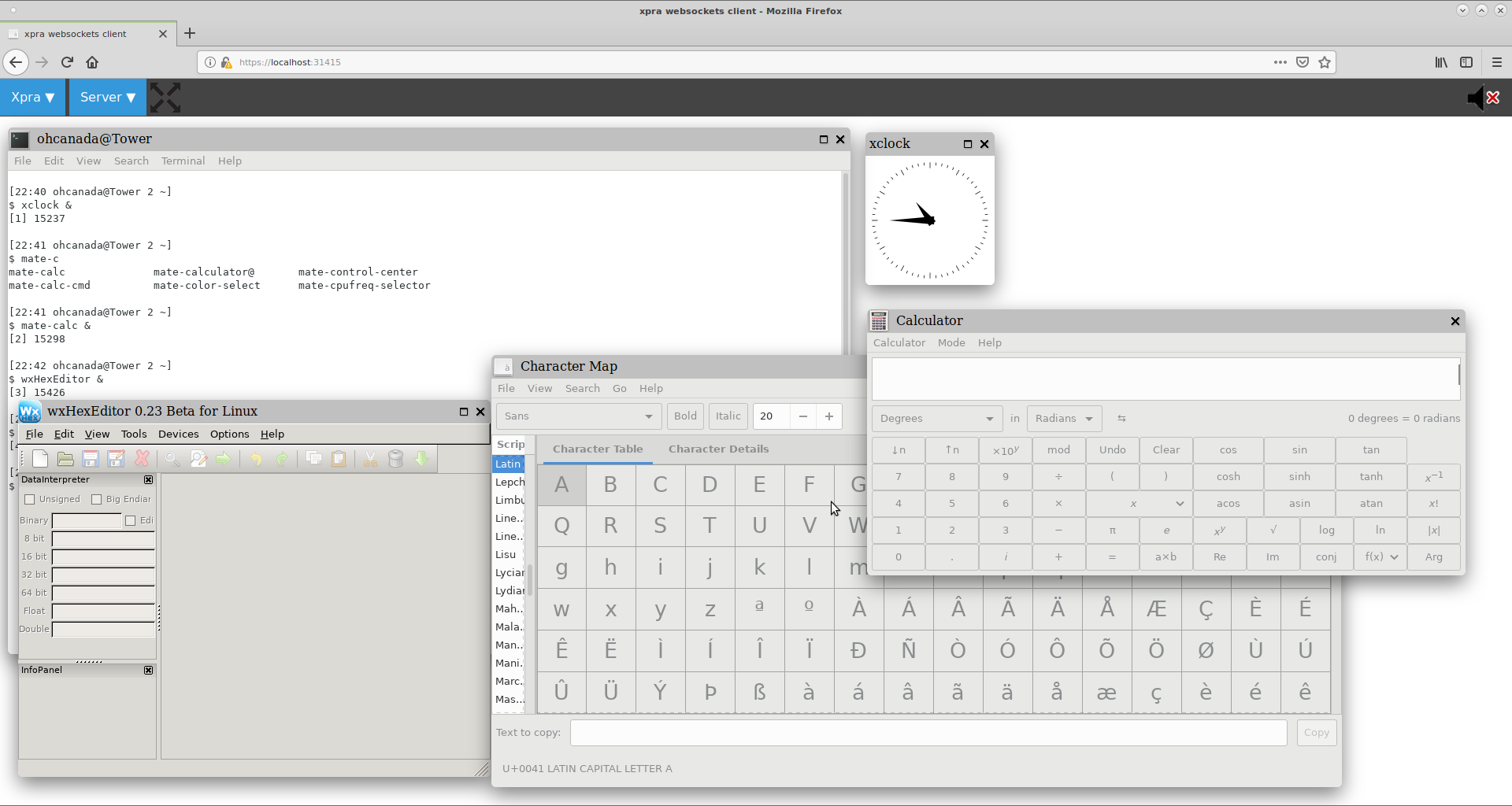
Task: Select character Æ in Character Table
Action: [1156, 608]
